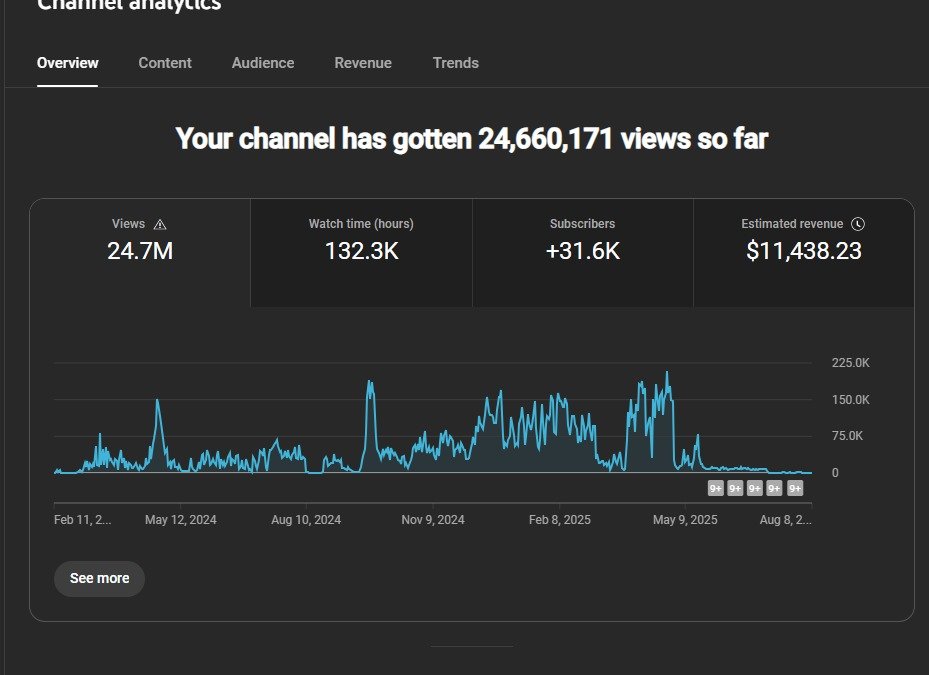Show the Watch time (hours) chart
This screenshot has width=929, height=675.
(x=361, y=252)
